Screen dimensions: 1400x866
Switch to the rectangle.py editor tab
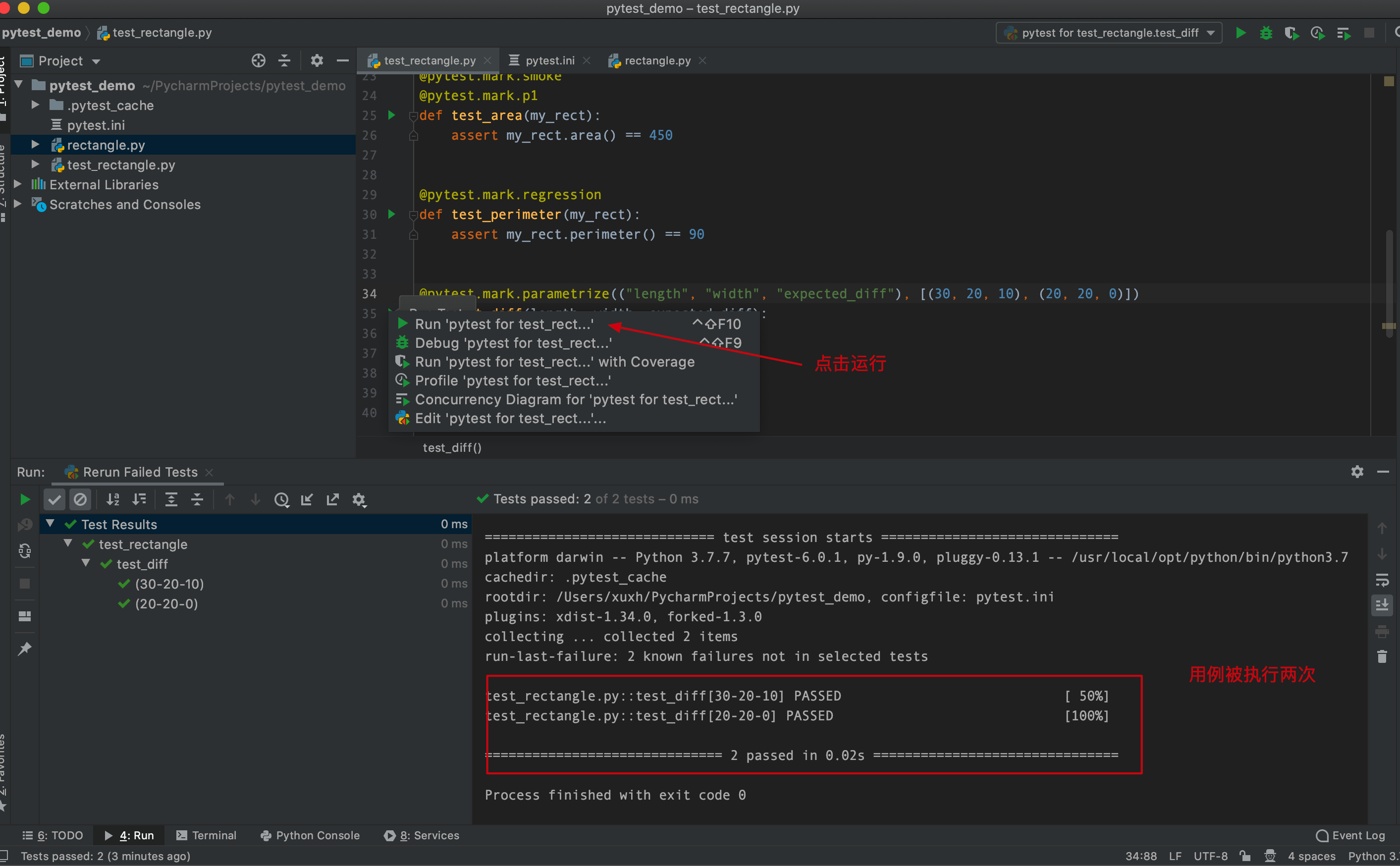tap(657, 60)
